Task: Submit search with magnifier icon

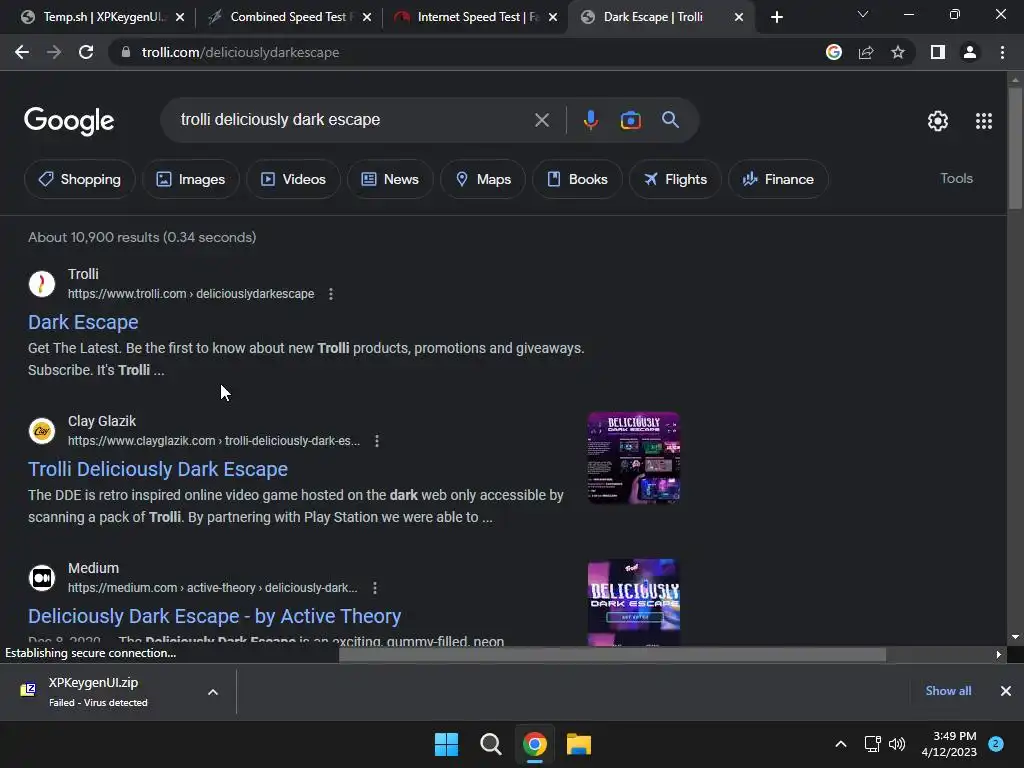Action: pyautogui.click(x=670, y=120)
